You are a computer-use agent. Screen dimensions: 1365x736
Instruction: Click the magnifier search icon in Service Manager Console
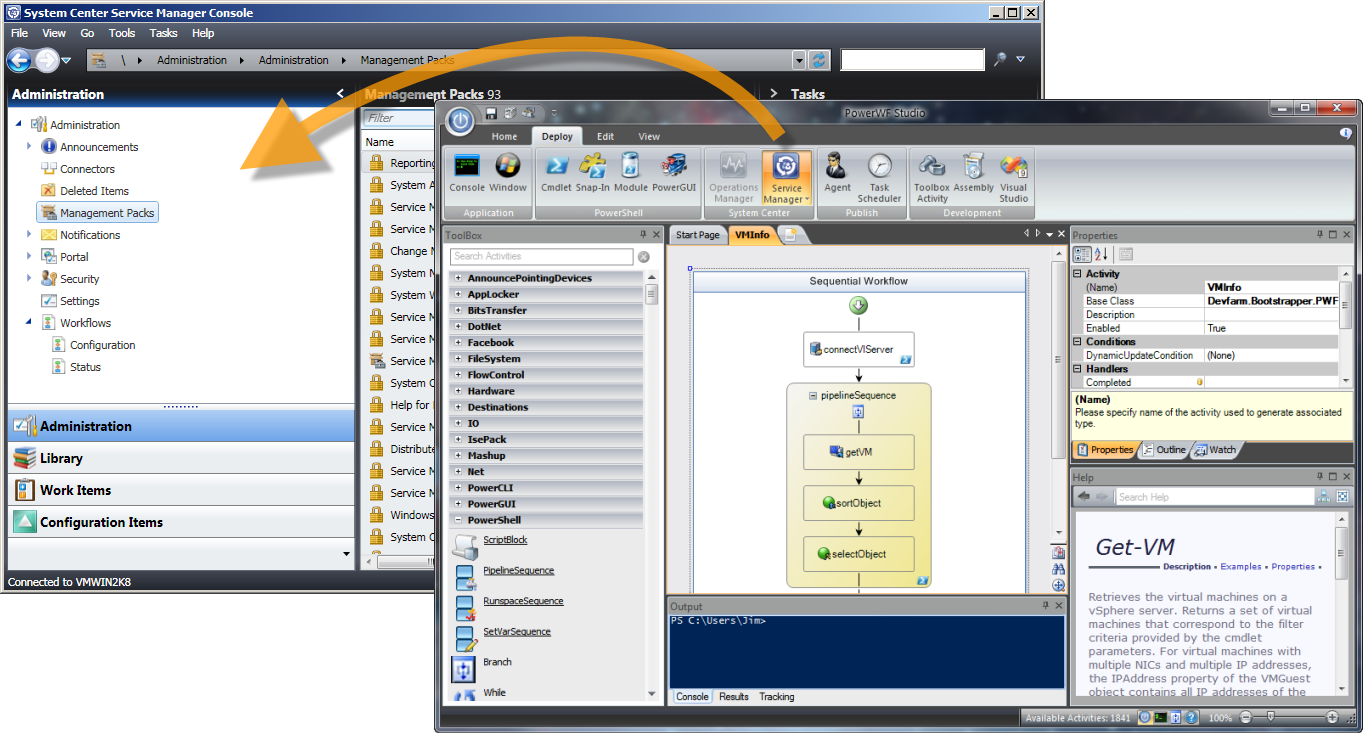coord(999,60)
